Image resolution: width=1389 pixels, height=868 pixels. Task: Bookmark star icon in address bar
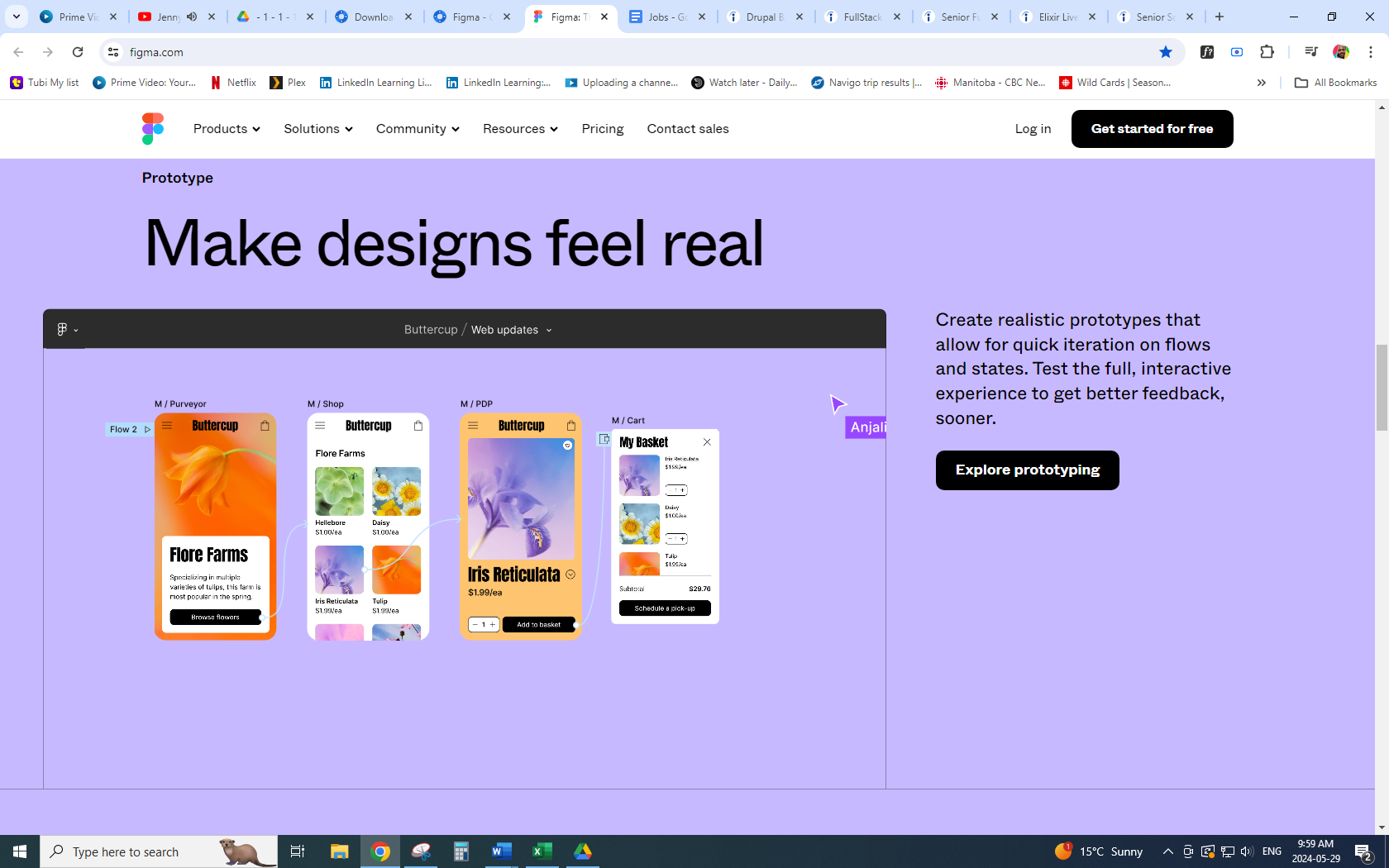[1166, 52]
